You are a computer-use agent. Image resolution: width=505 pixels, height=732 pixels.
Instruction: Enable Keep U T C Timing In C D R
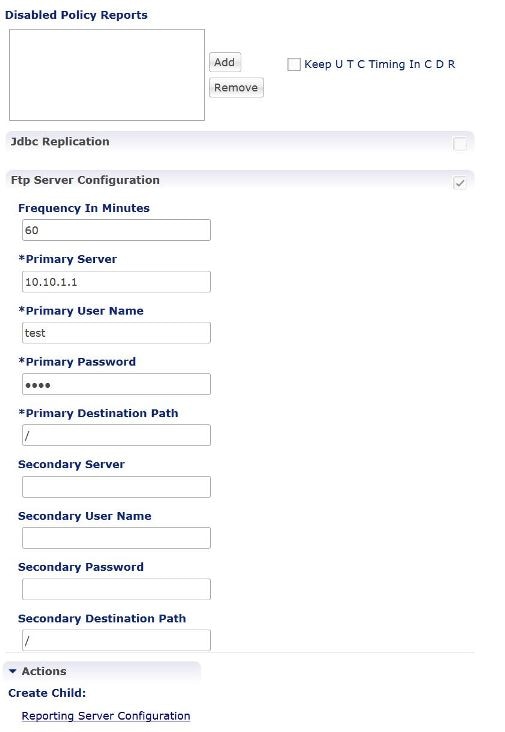pyautogui.click(x=294, y=64)
